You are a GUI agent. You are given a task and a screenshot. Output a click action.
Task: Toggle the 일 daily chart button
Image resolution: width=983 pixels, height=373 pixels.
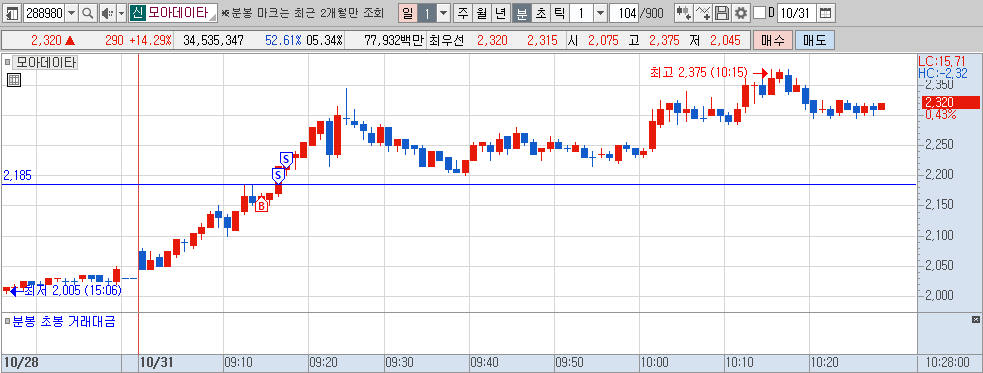pos(407,13)
